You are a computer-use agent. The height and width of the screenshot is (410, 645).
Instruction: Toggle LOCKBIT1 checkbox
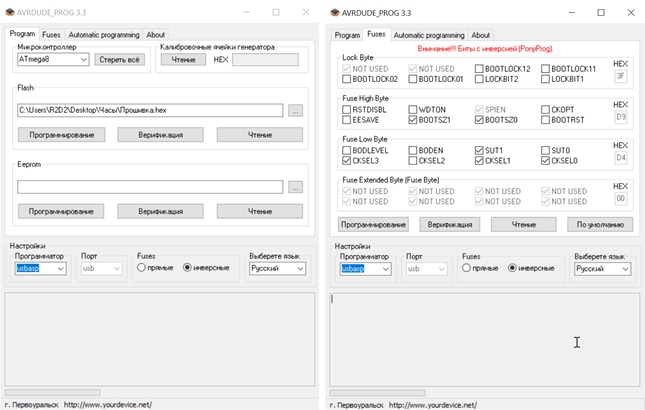click(x=545, y=79)
